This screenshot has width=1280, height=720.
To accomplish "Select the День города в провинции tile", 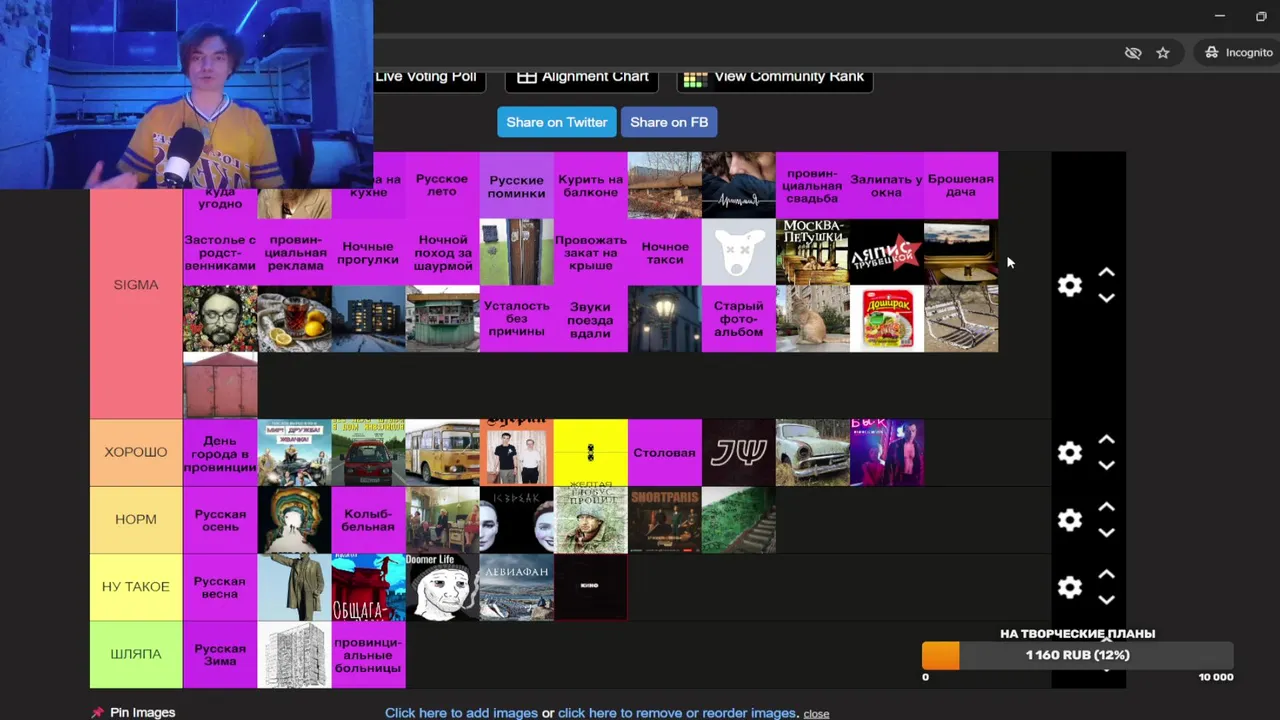I will point(220,452).
